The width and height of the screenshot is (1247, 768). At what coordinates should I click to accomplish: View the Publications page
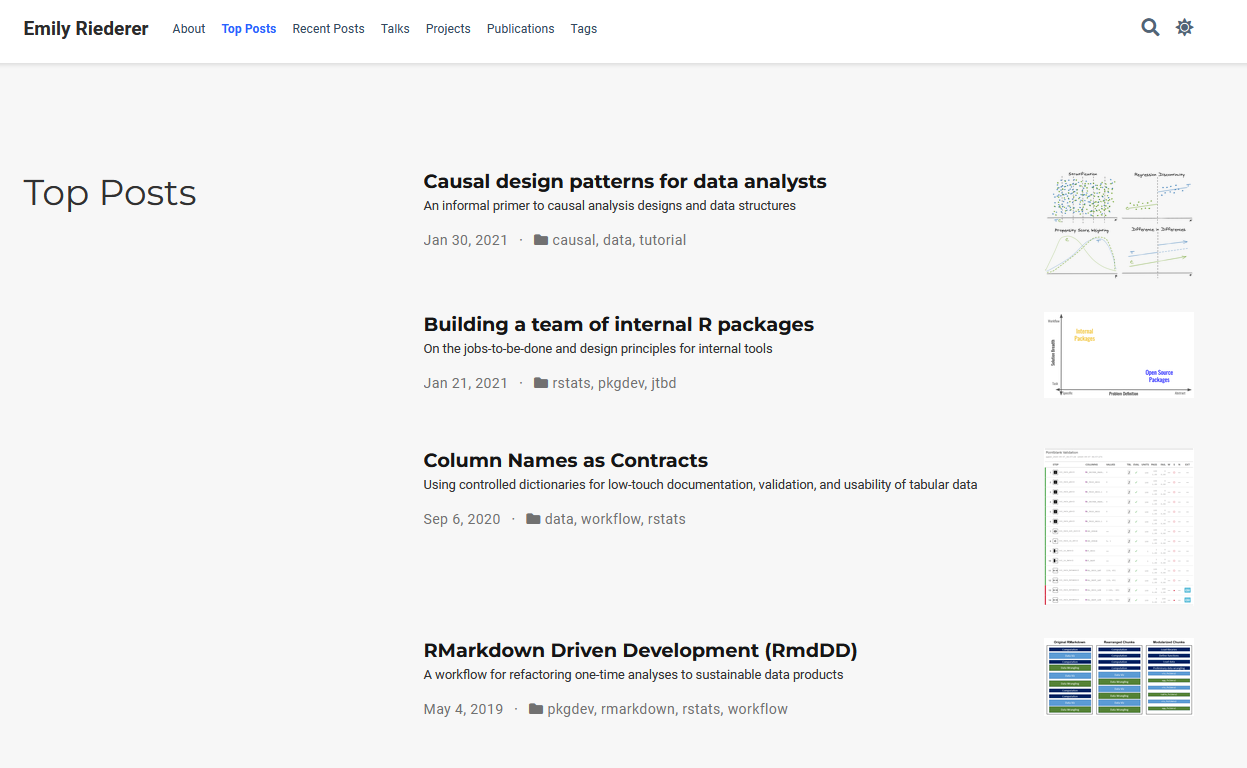click(x=520, y=29)
